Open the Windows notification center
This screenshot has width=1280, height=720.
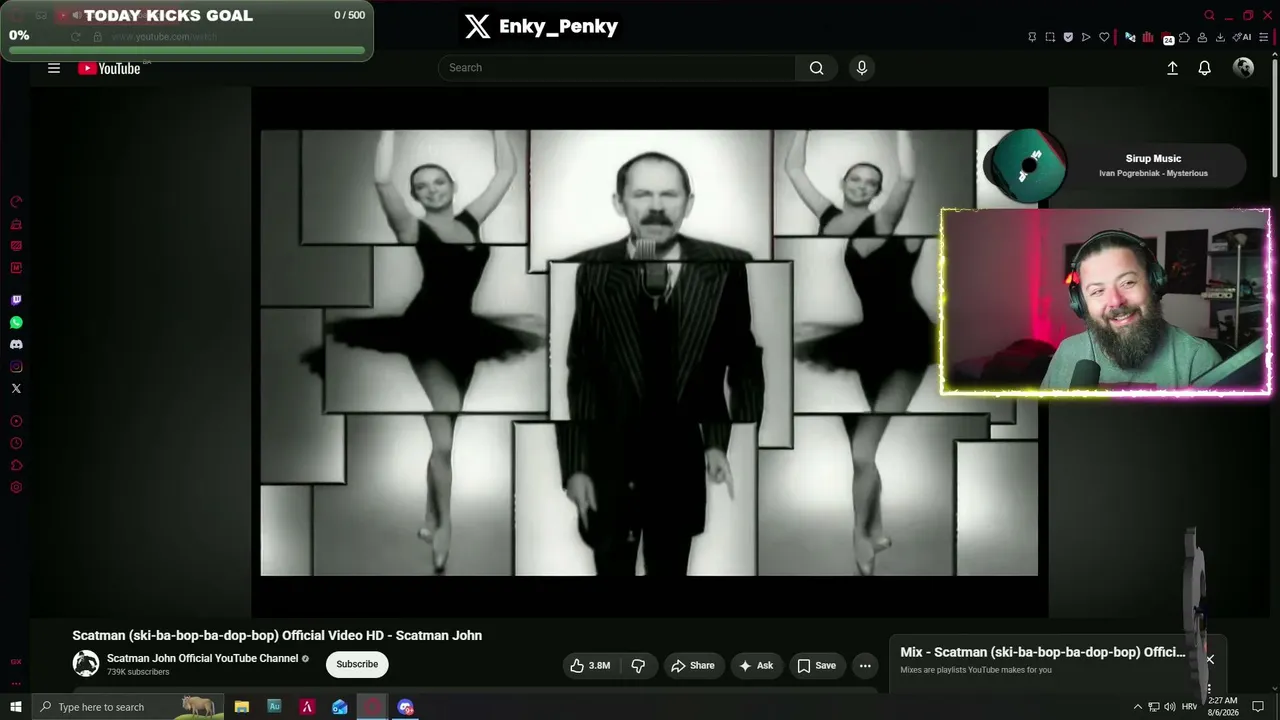point(1258,707)
